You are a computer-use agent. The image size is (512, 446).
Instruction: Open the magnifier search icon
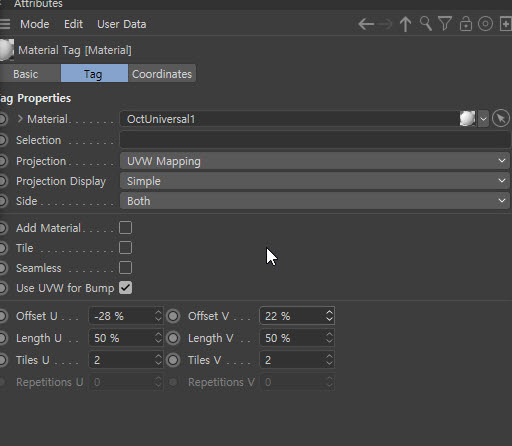pos(426,24)
